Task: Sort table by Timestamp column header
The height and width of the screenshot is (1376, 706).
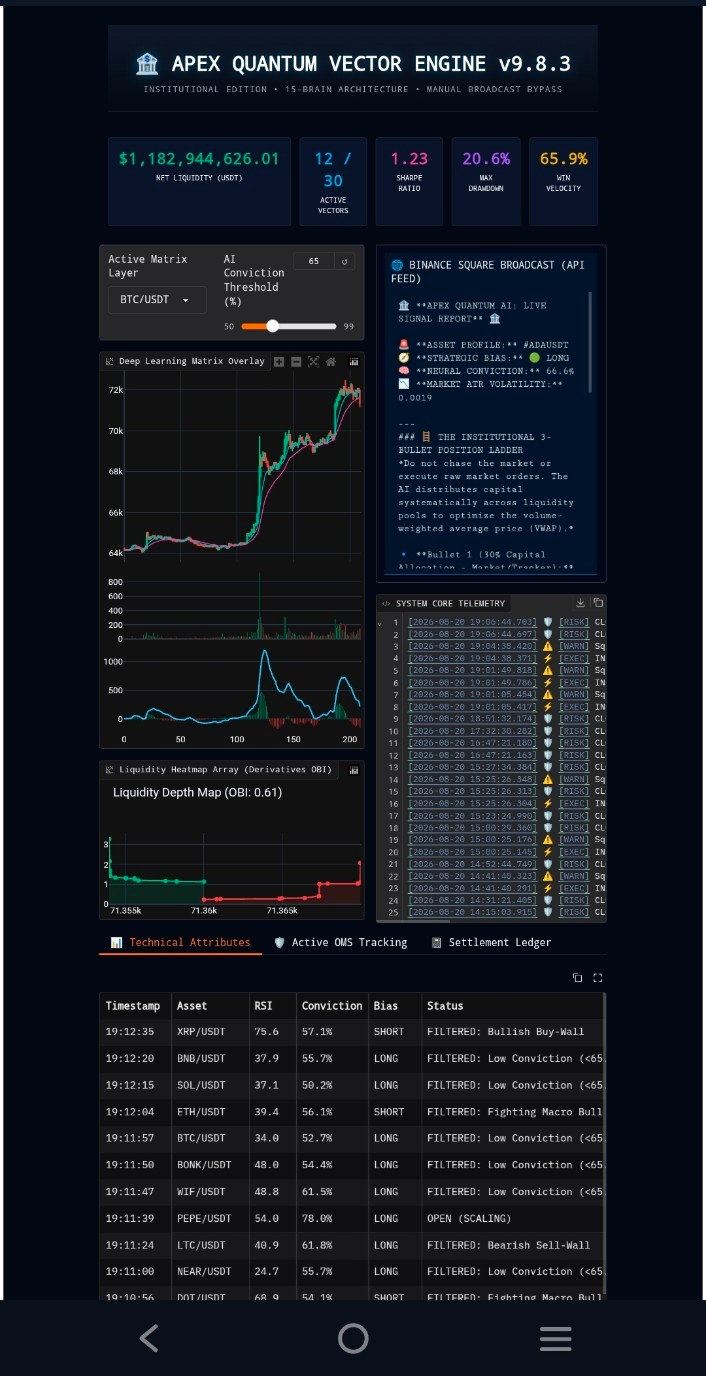Action: pyautogui.click(x=133, y=1006)
